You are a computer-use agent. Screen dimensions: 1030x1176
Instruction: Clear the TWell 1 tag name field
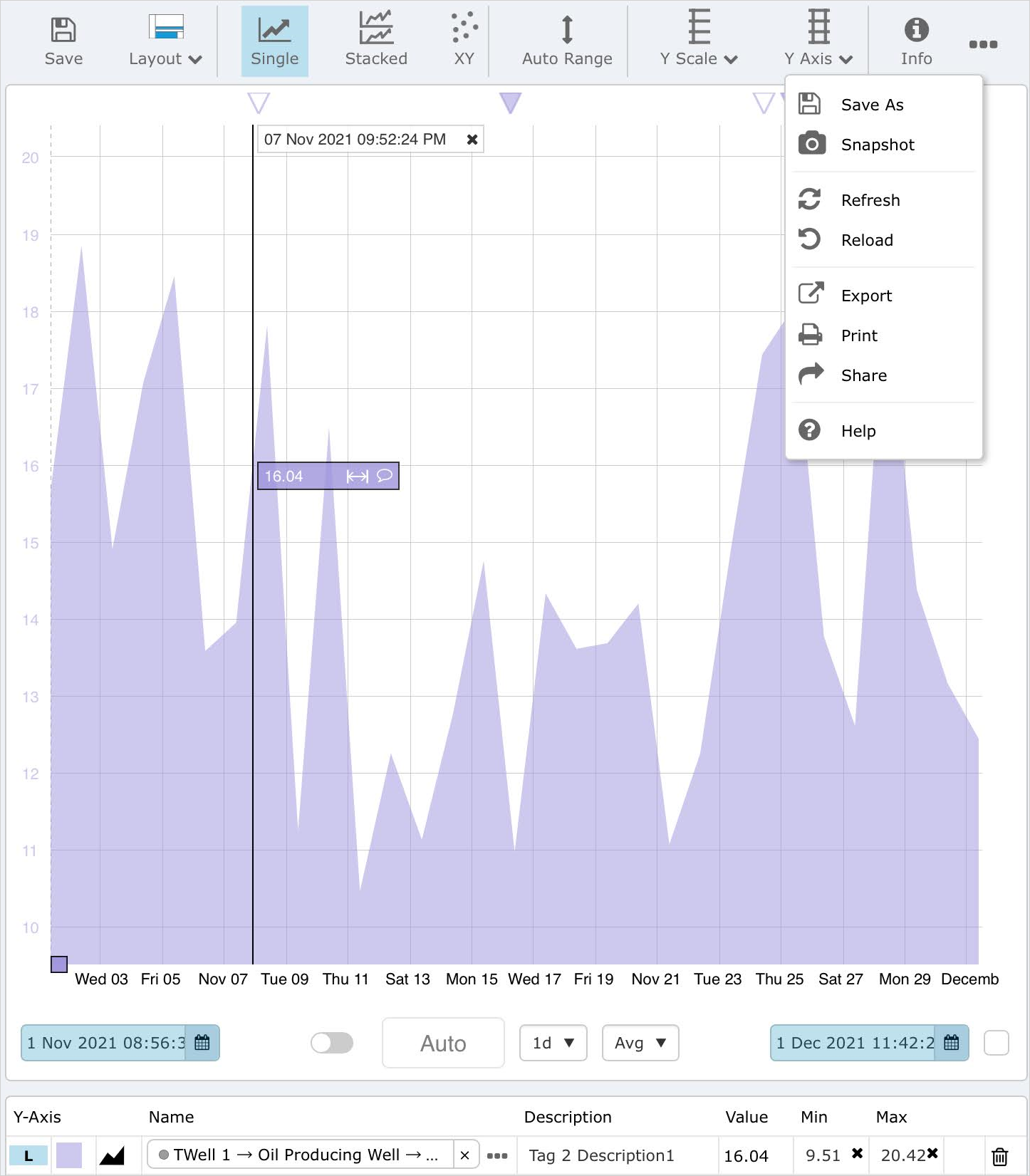coord(464,1155)
